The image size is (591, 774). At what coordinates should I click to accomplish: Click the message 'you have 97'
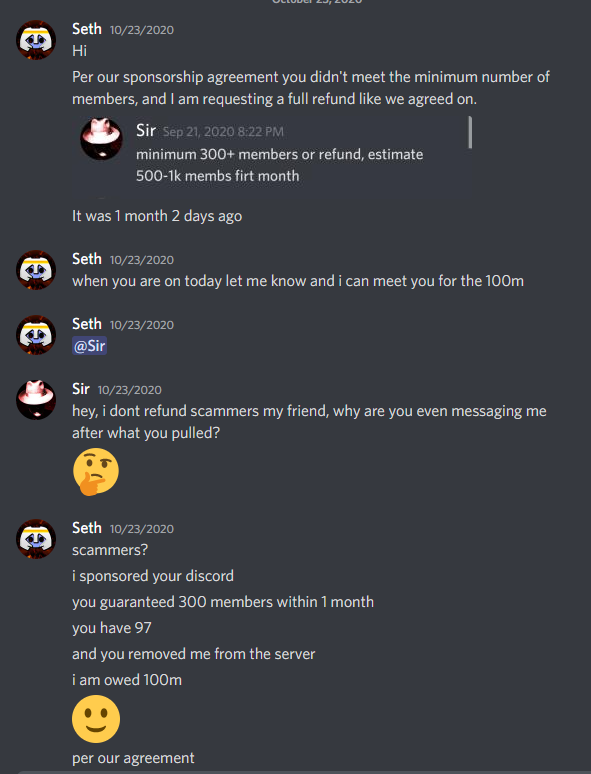point(112,628)
